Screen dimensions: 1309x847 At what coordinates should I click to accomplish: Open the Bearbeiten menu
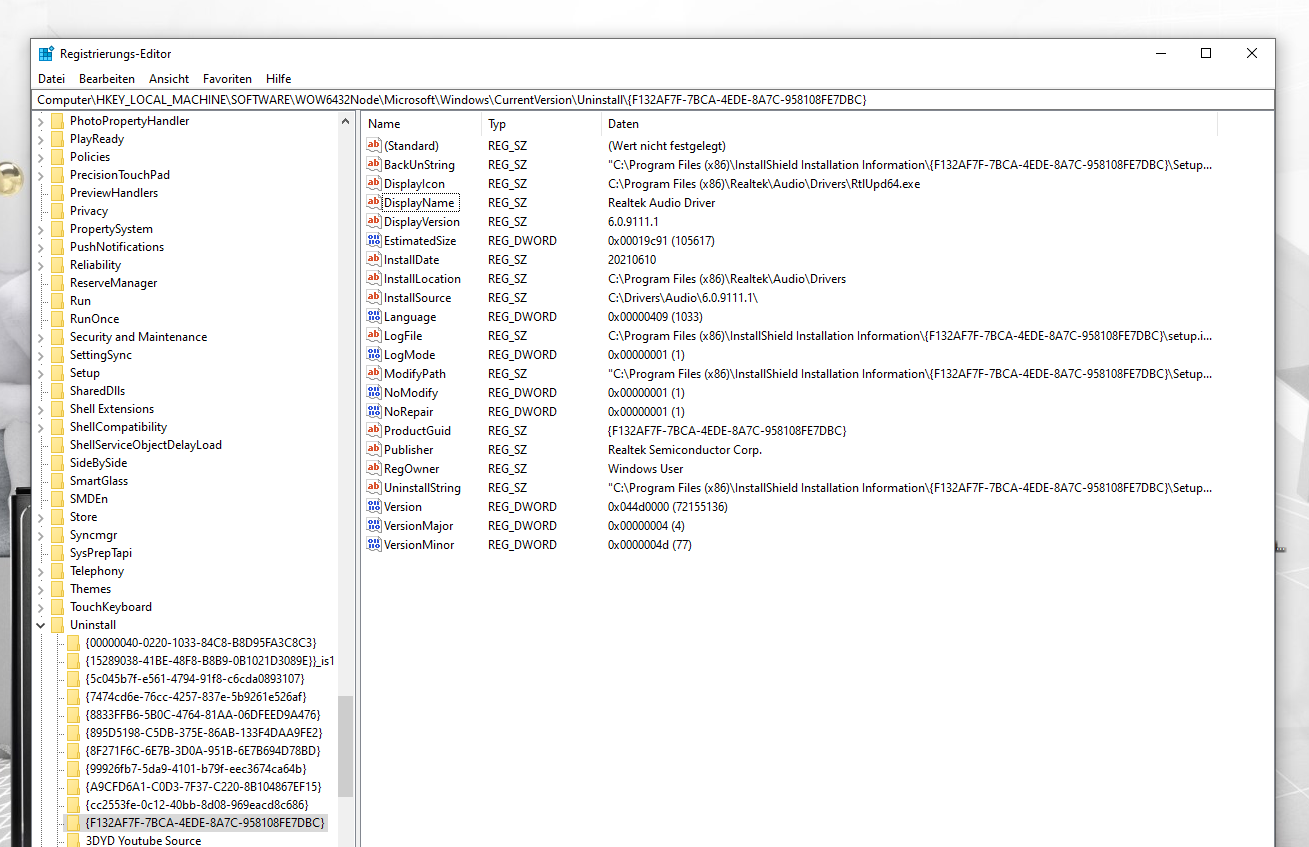(x=107, y=78)
